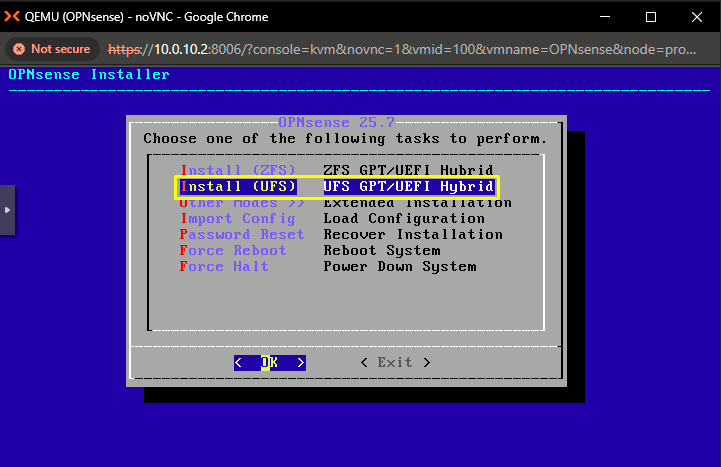Click 'Load Configuration' description text
This screenshot has height=467, width=721.
[x=404, y=218]
